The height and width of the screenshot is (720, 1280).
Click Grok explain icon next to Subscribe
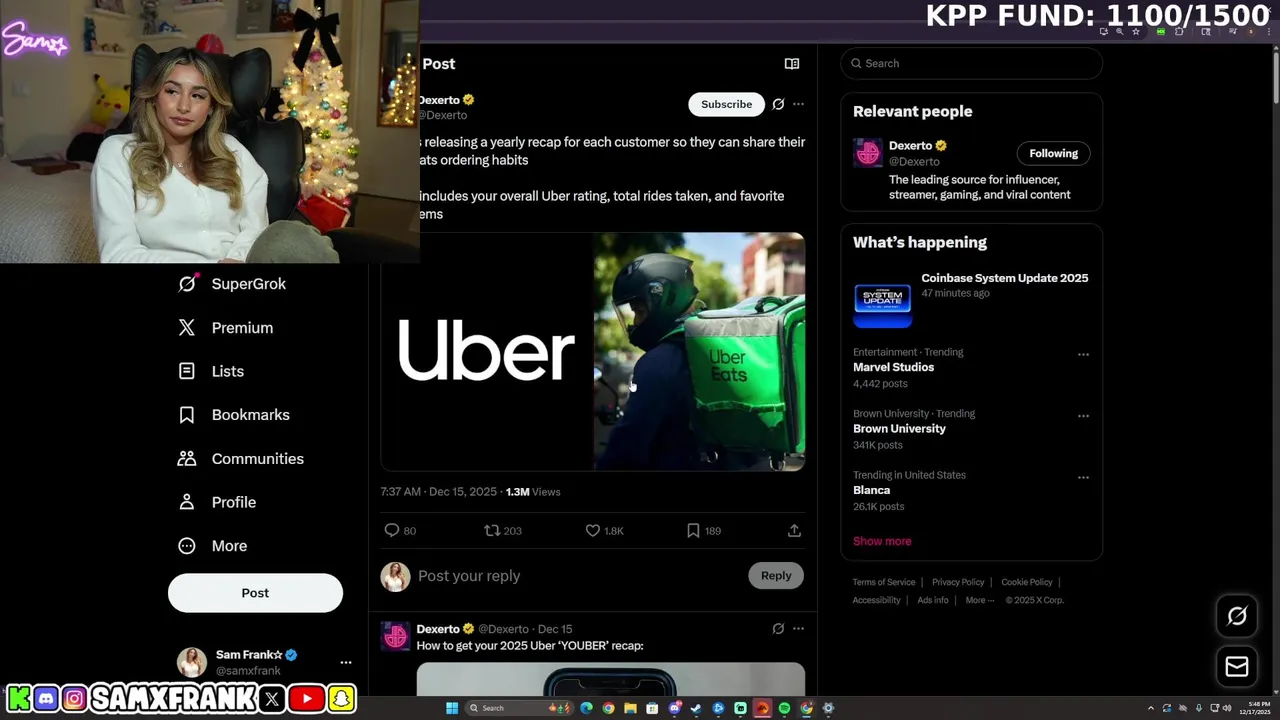tap(778, 104)
